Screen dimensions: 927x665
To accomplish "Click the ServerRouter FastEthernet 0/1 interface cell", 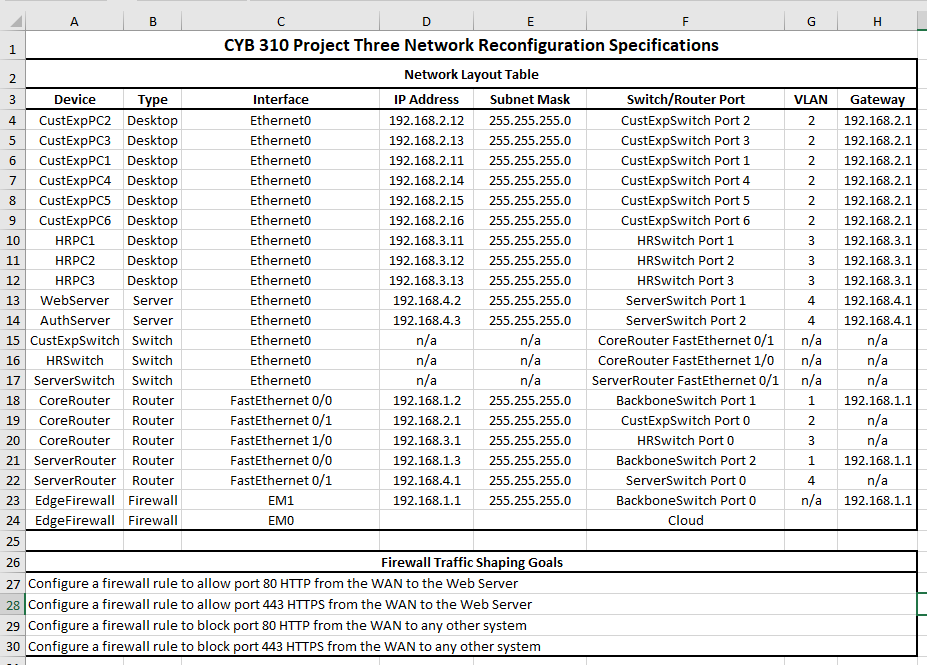I will tap(281, 481).
